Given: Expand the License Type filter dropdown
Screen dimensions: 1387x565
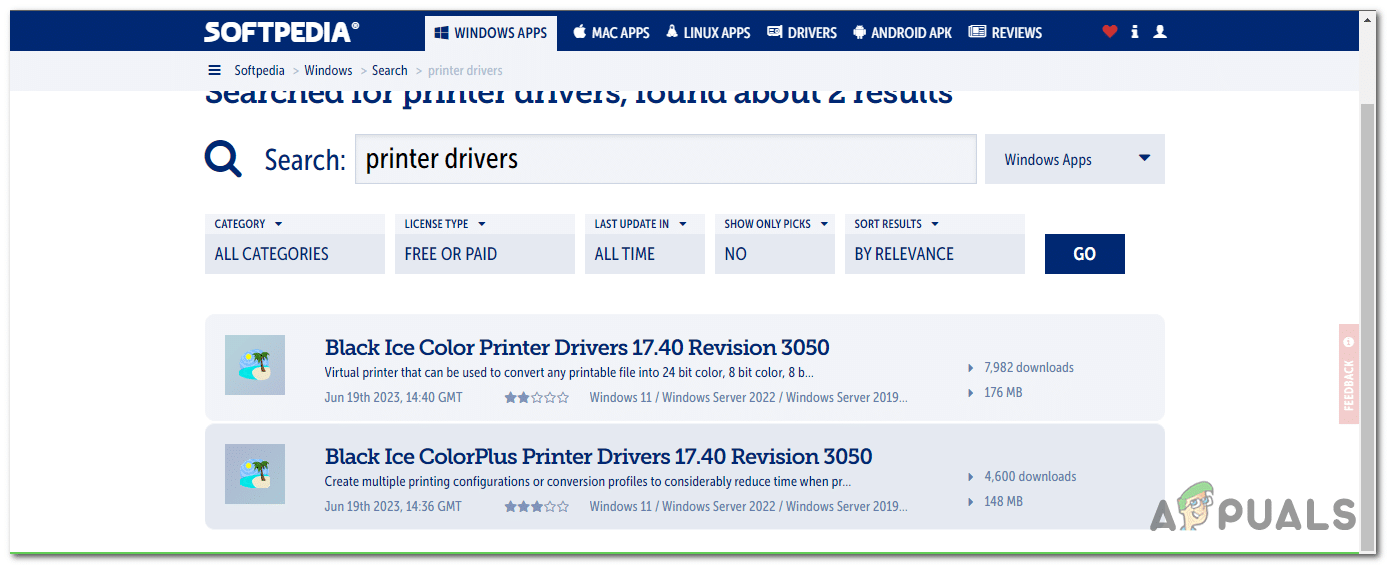Looking at the screenshot, I should pyautogui.click(x=484, y=243).
